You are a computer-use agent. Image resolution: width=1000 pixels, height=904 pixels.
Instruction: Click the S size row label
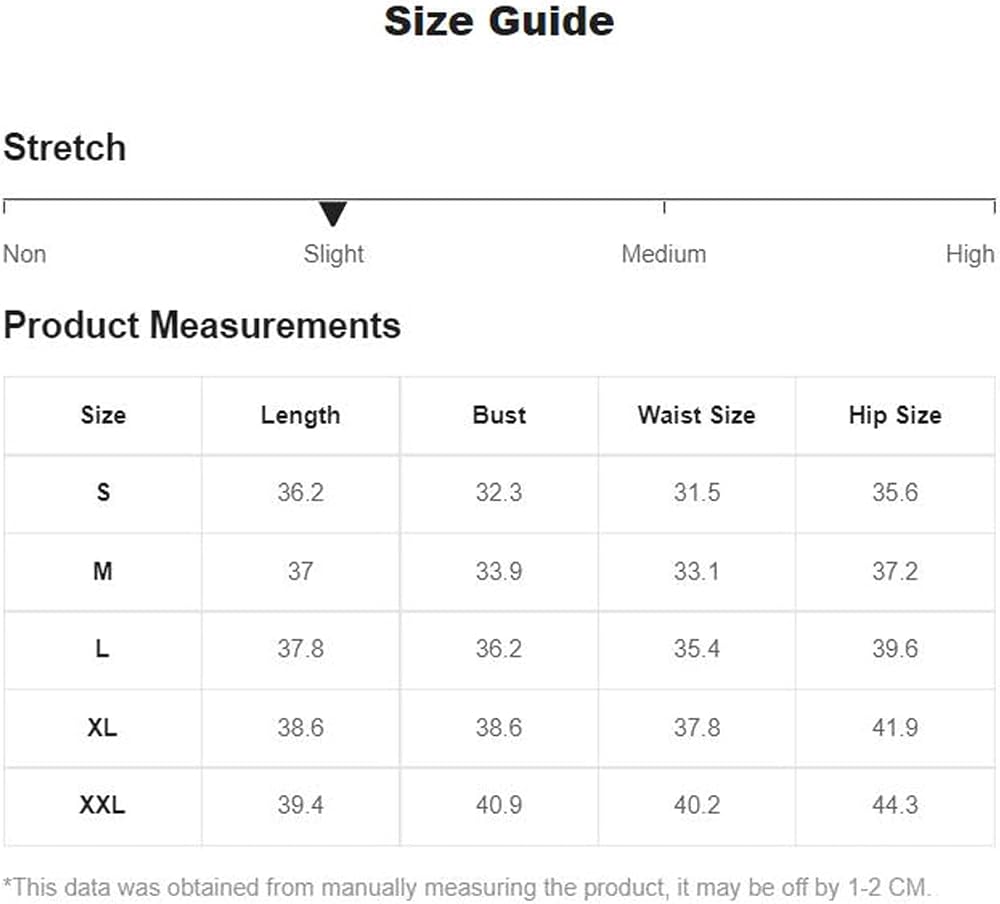tap(103, 493)
